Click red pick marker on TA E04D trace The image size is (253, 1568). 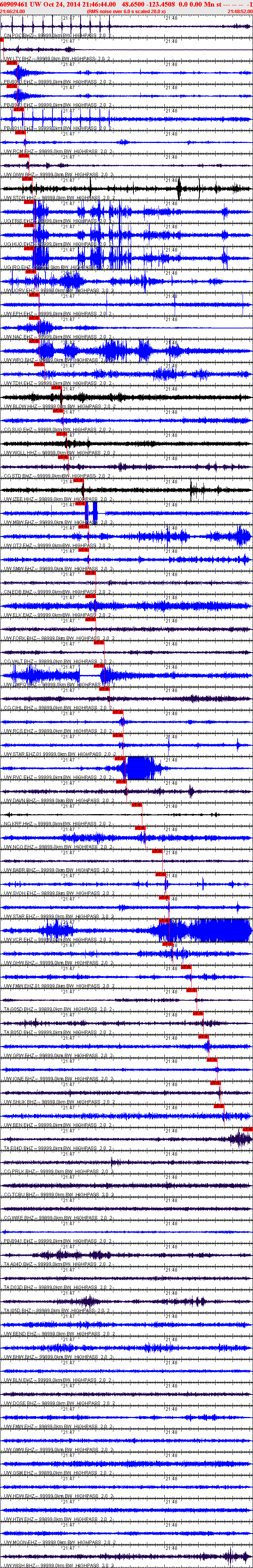click(x=248, y=1129)
